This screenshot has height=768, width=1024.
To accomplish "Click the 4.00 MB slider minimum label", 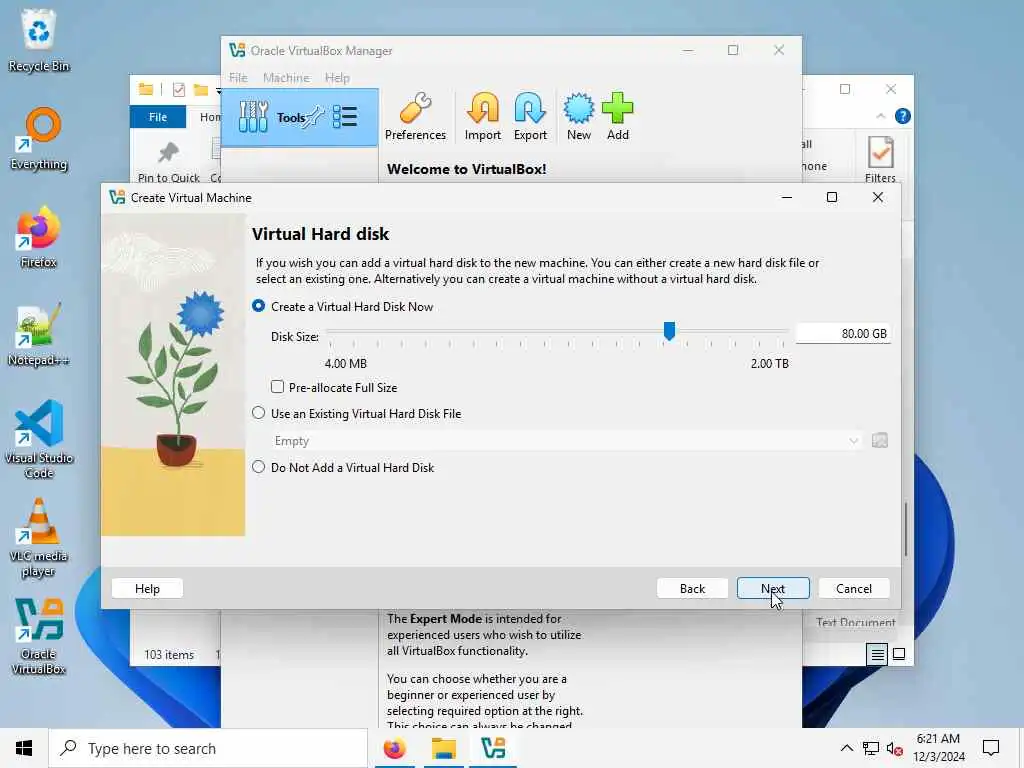I will pyautogui.click(x=345, y=364).
